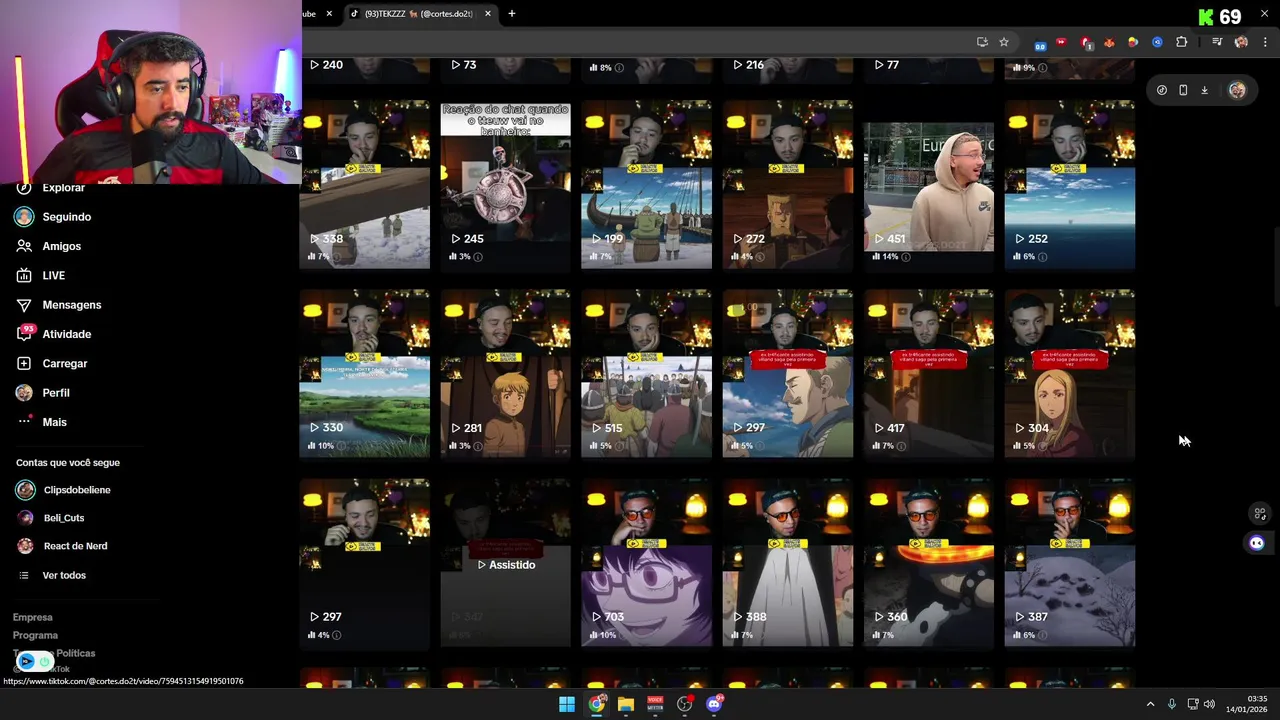Open Discord from the taskbar
Viewport: 1280px width, 720px height.
click(x=714, y=704)
